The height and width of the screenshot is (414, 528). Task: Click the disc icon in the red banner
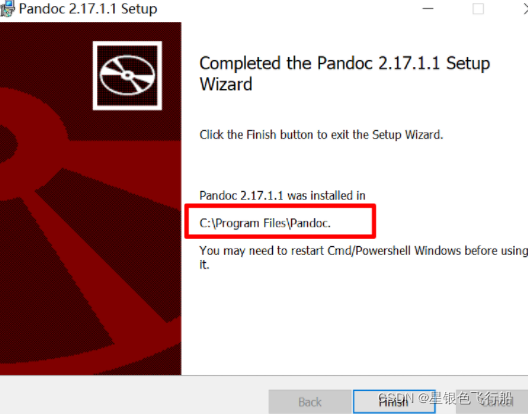coord(127,75)
